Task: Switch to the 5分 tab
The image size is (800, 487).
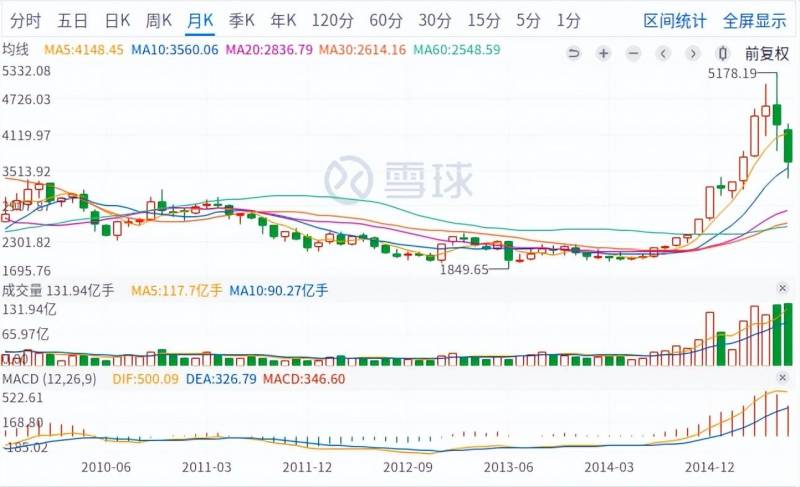Action: (528, 21)
